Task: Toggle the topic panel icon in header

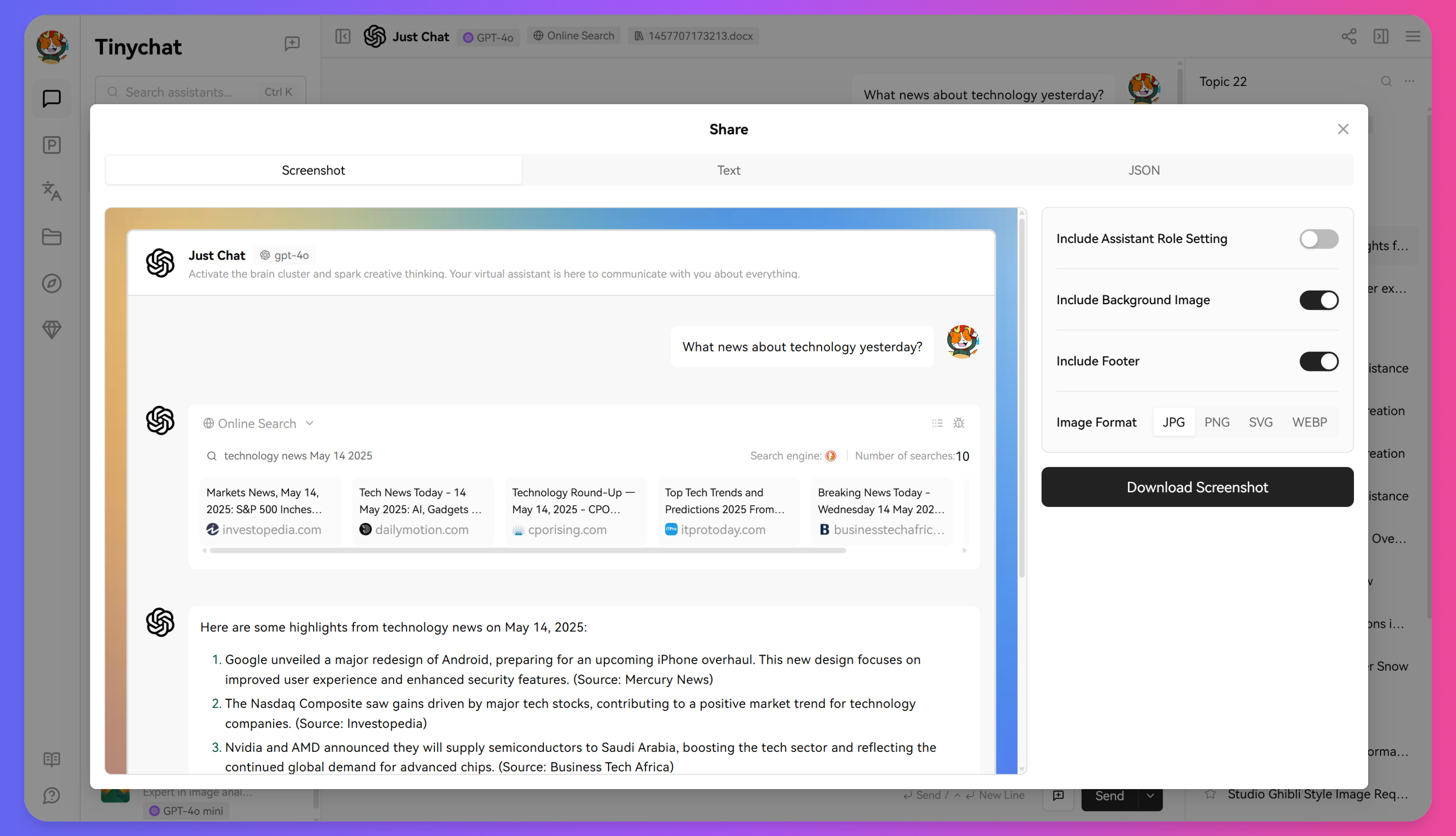Action: (1381, 36)
